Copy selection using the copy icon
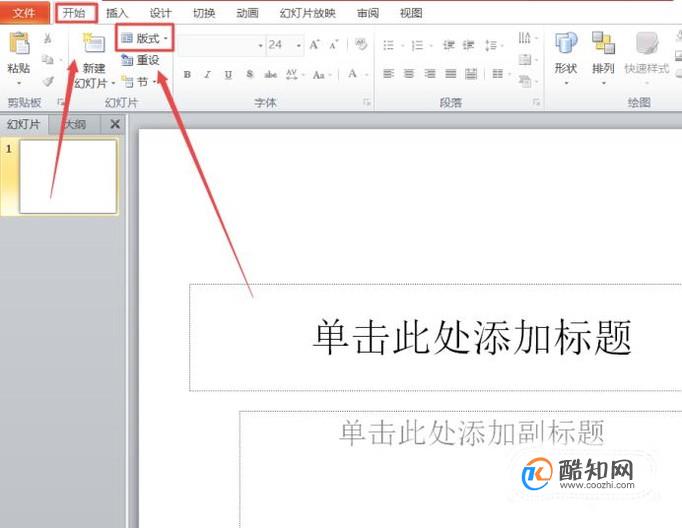 (47, 59)
